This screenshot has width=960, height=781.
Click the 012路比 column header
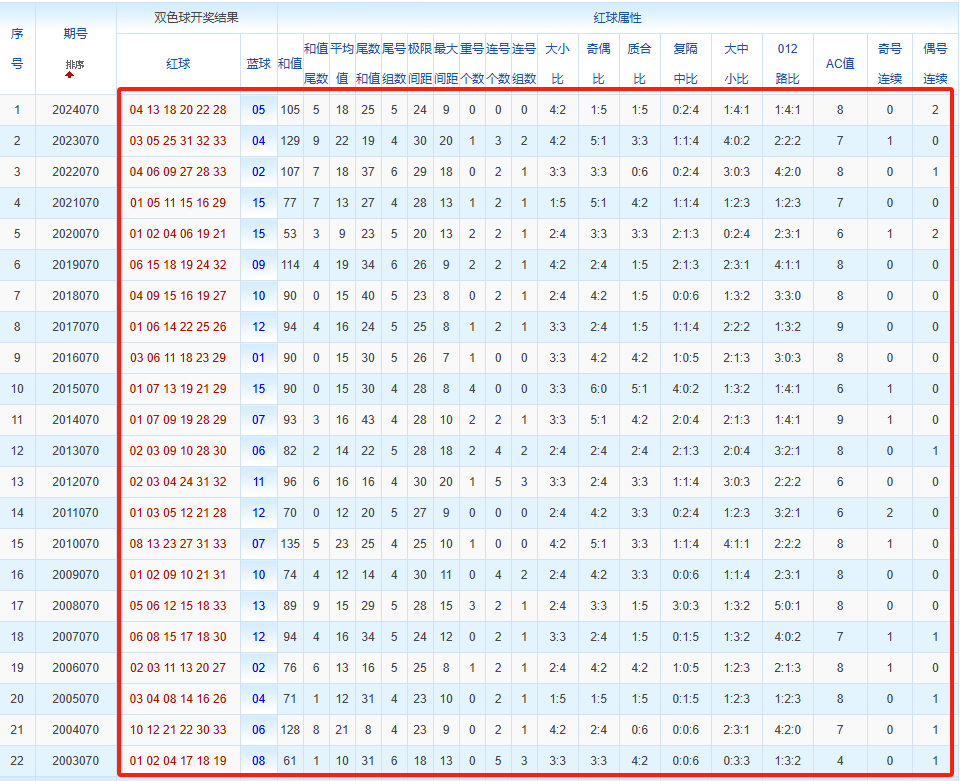[x=787, y=64]
